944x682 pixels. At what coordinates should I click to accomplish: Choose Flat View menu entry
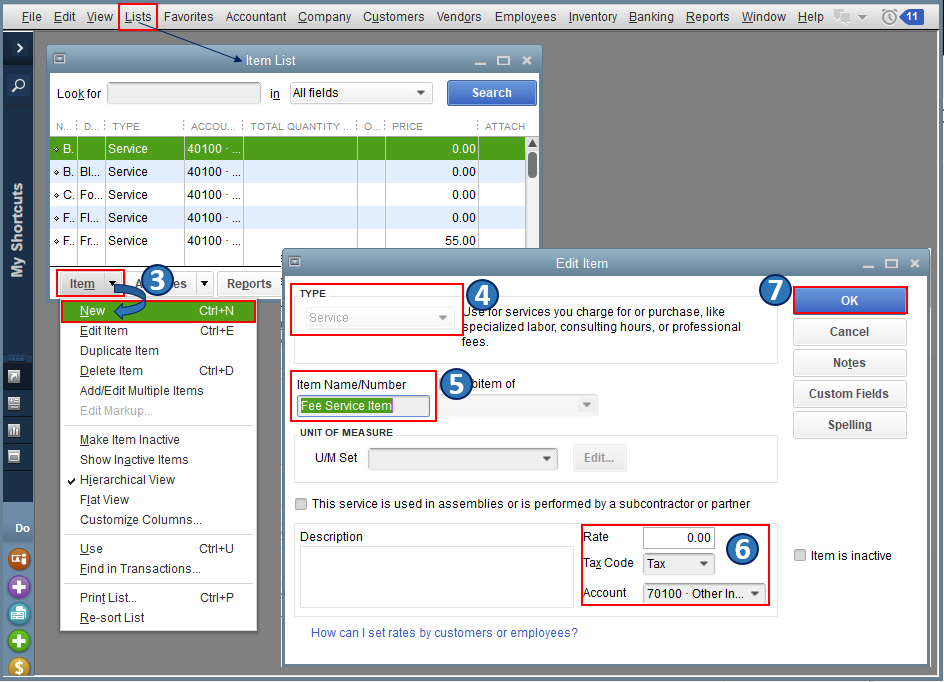(104, 500)
